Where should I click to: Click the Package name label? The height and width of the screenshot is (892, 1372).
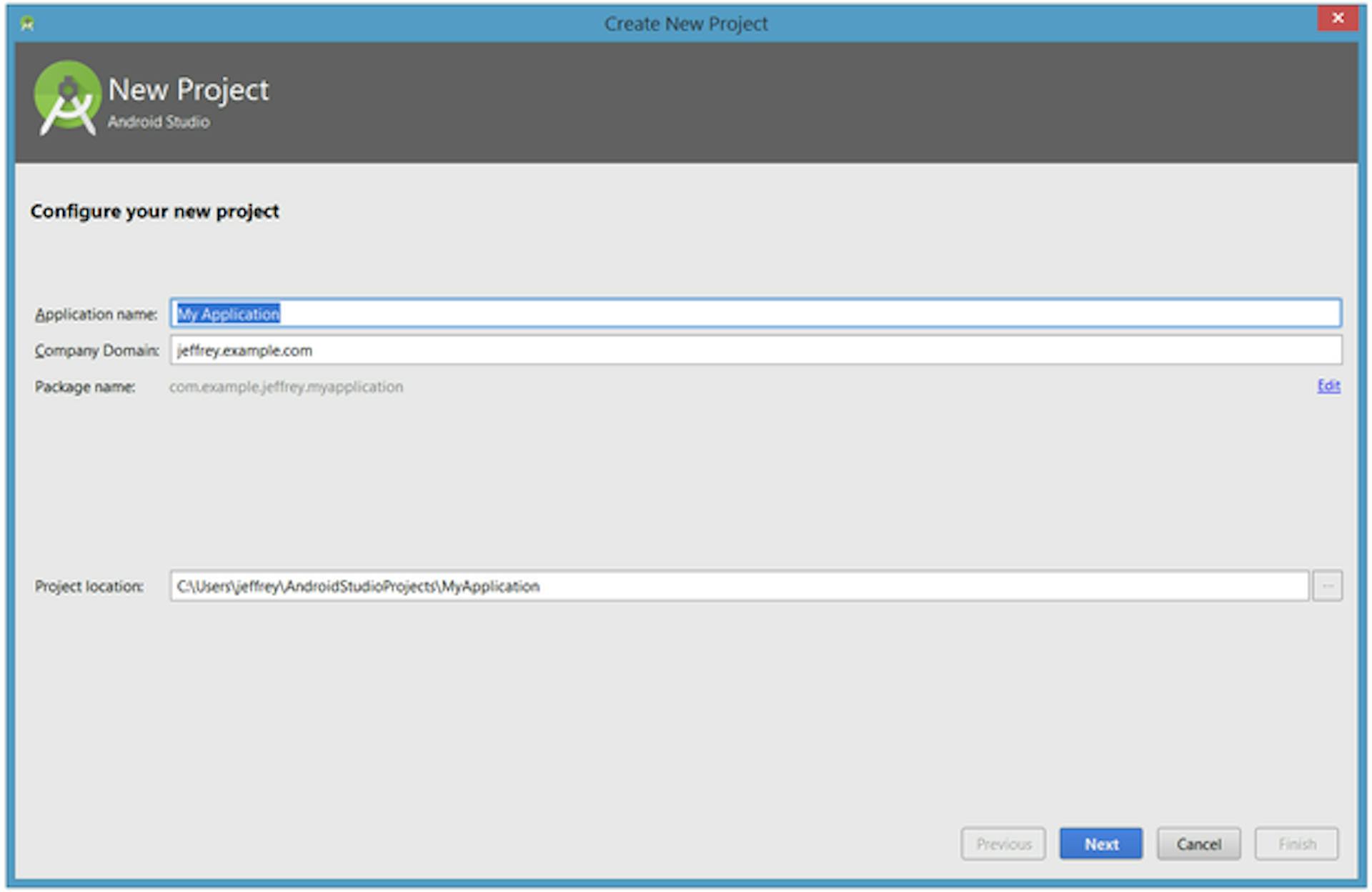pos(86,386)
